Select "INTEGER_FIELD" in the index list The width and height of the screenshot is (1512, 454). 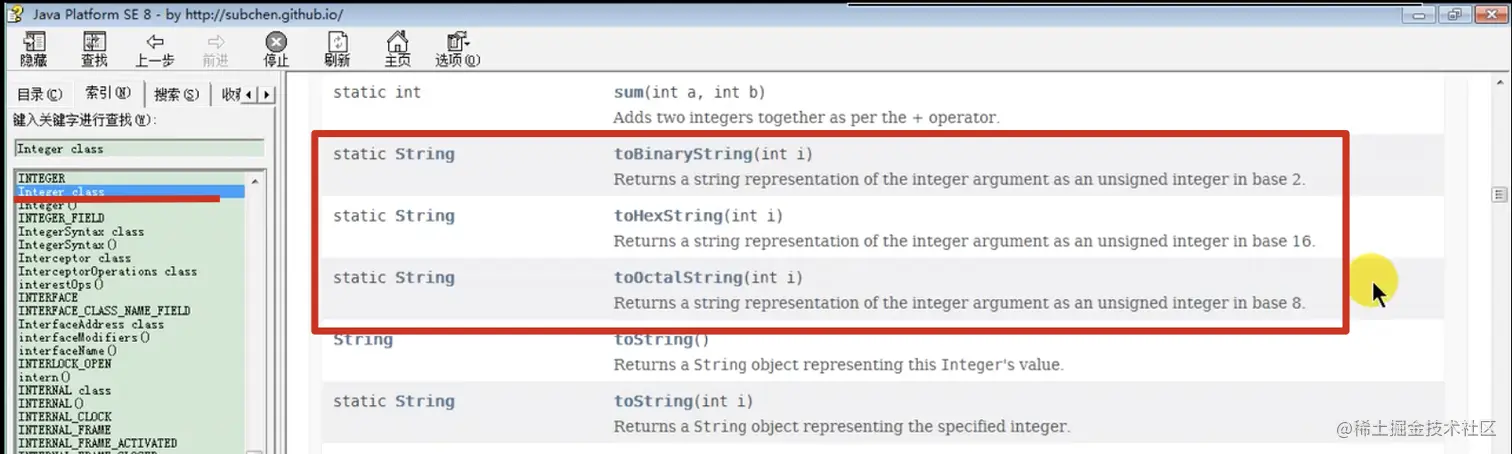tap(61, 218)
